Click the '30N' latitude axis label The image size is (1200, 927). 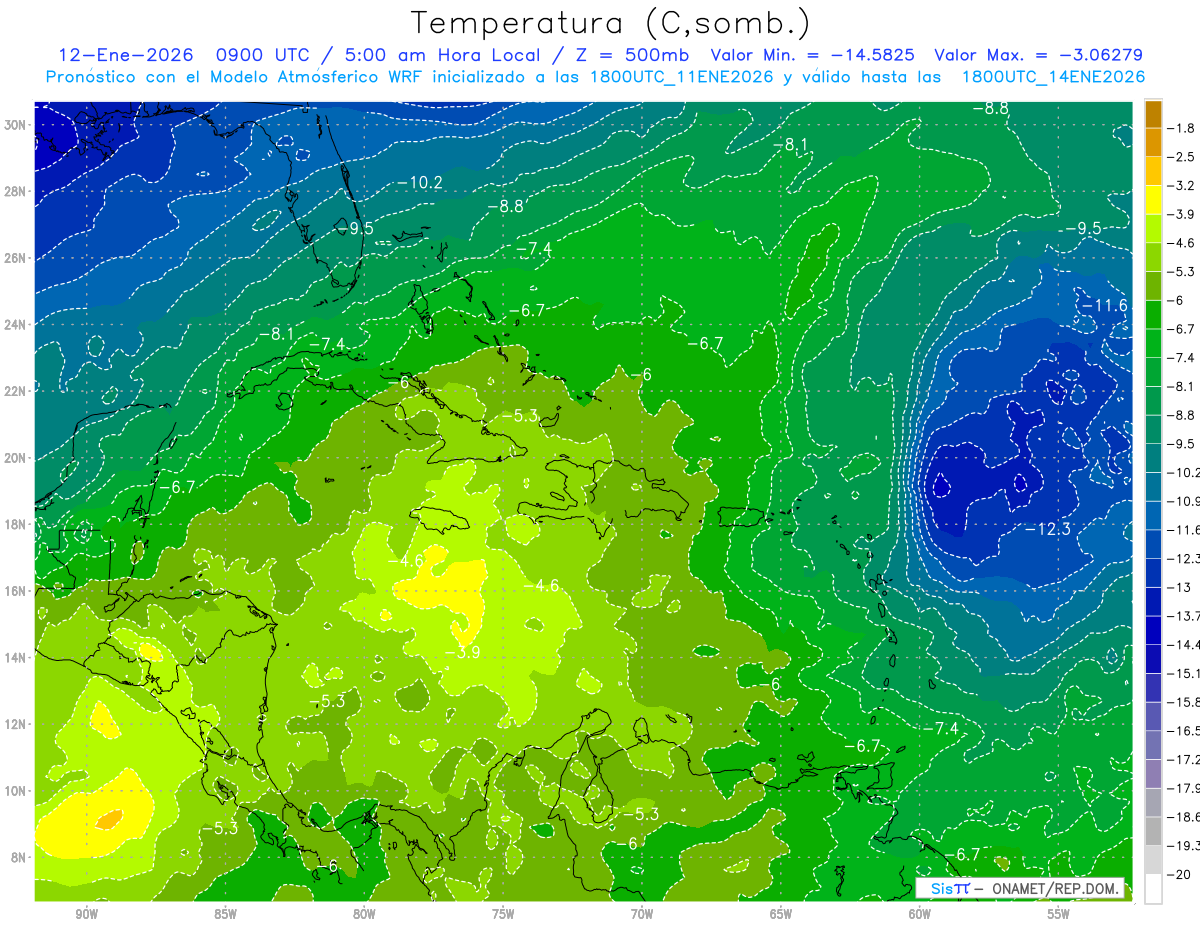coord(15,125)
